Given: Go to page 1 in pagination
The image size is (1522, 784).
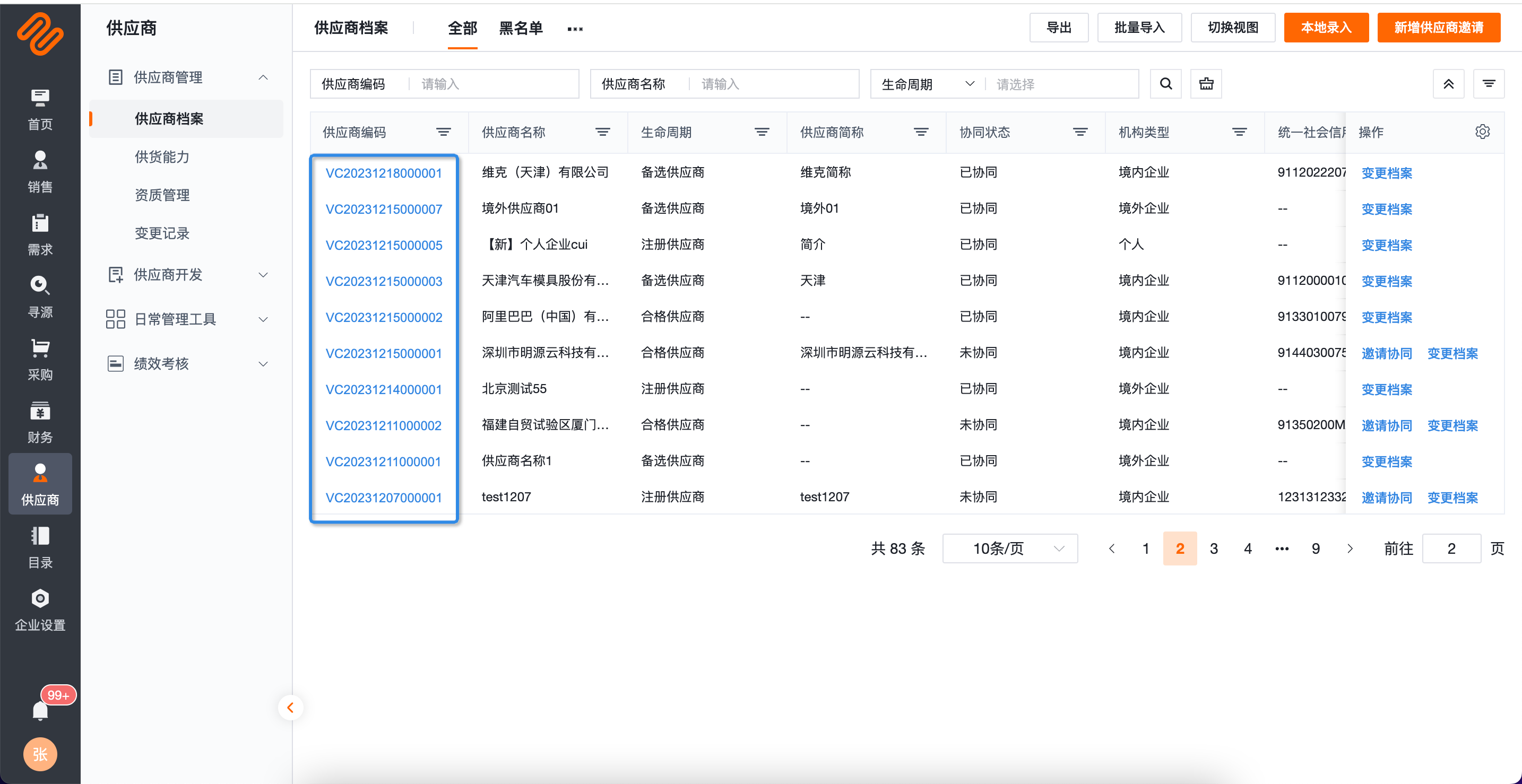Looking at the screenshot, I should coord(1146,548).
